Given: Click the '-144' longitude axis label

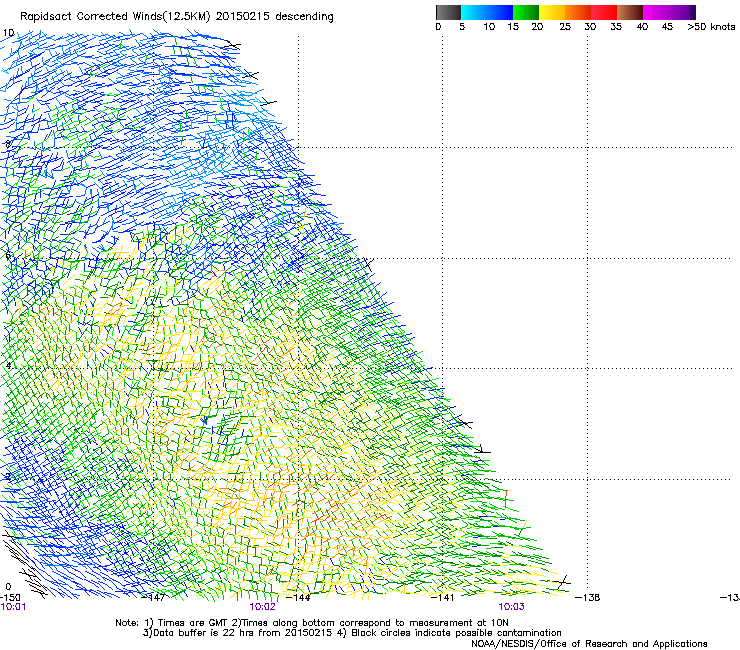Looking at the screenshot, I should [x=299, y=598].
